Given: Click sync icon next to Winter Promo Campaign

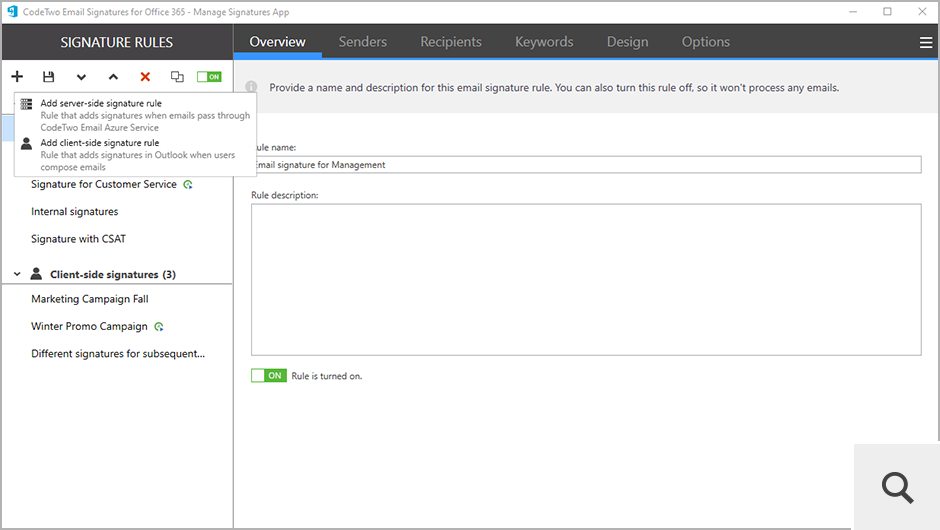Looking at the screenshot, I should (x=159, y=327).
